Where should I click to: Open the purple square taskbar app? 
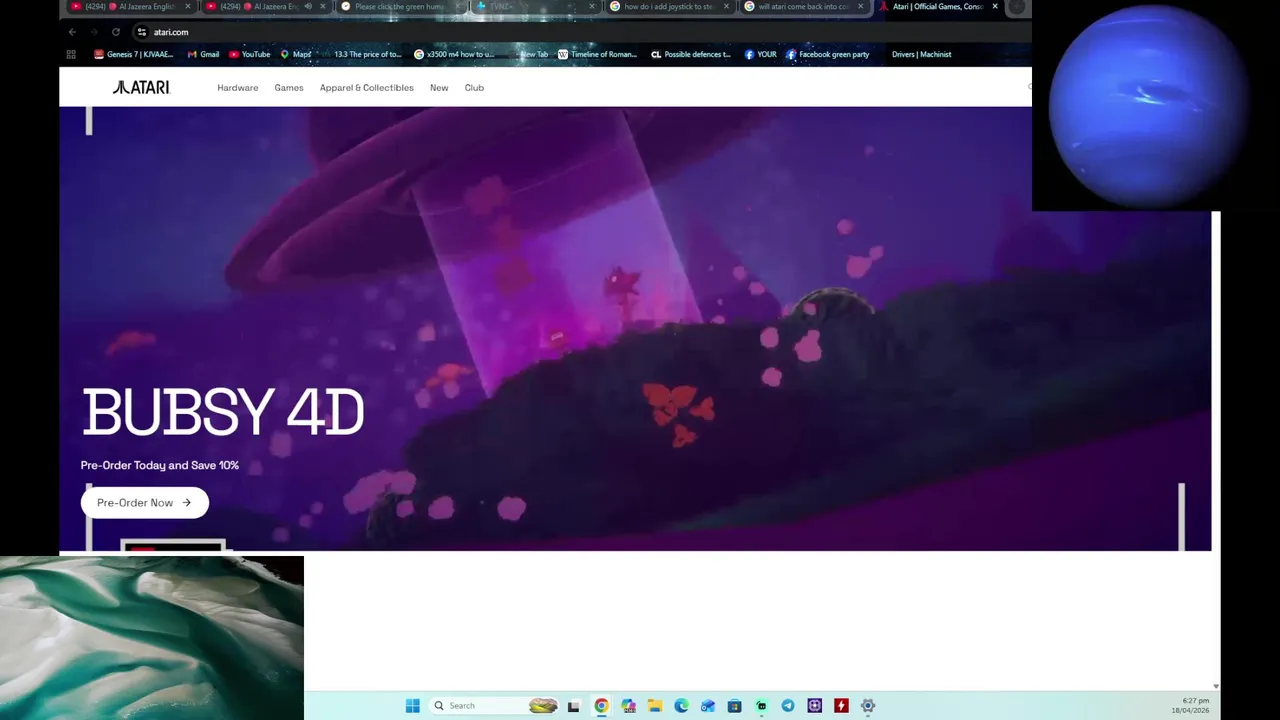click(x=815, y=706)
